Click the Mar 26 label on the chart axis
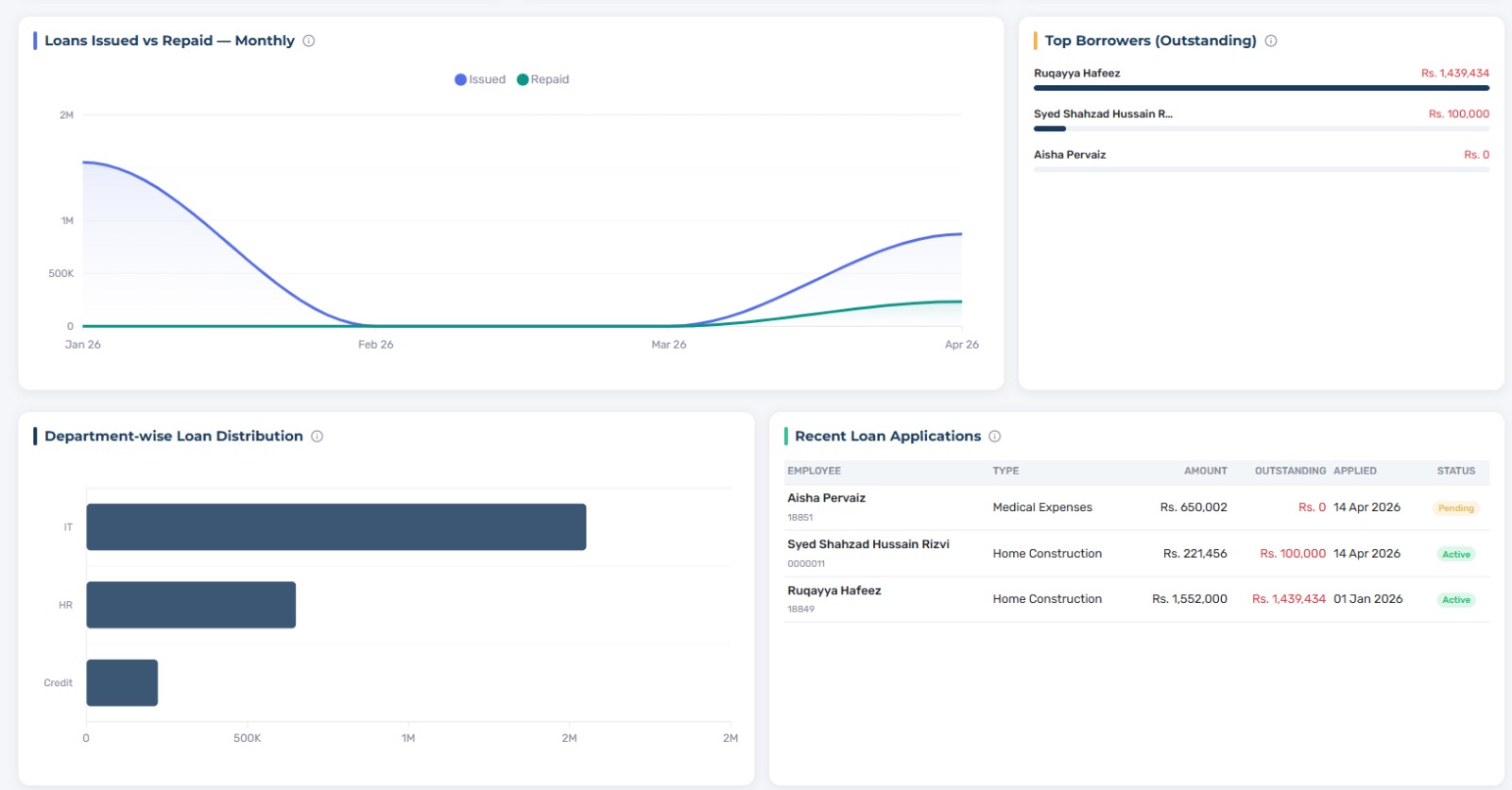The height and width of the screenshot is (790, 1512). point(669,345)
